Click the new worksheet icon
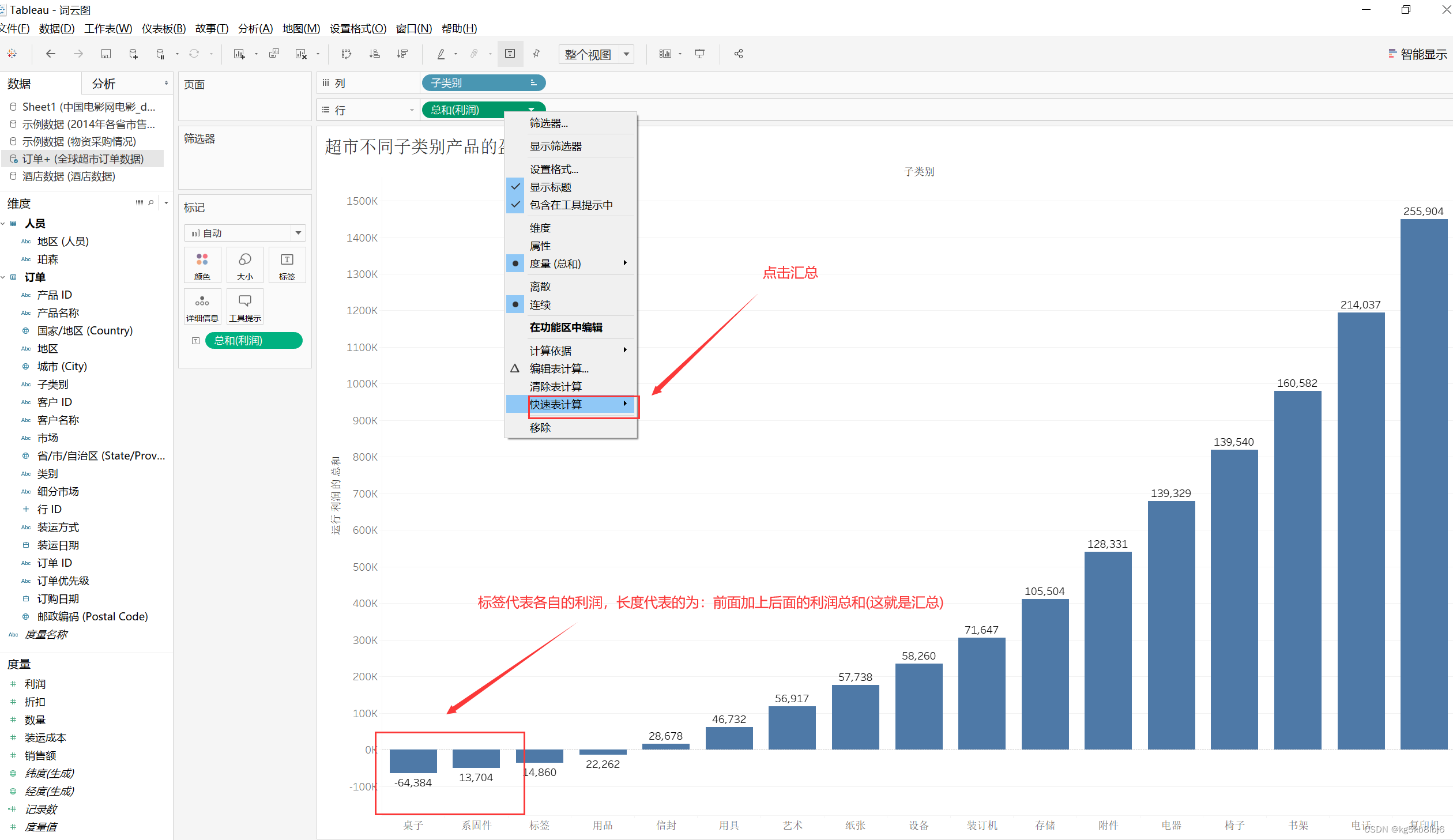The image size is (1453, 840). (x=239, y=54)
